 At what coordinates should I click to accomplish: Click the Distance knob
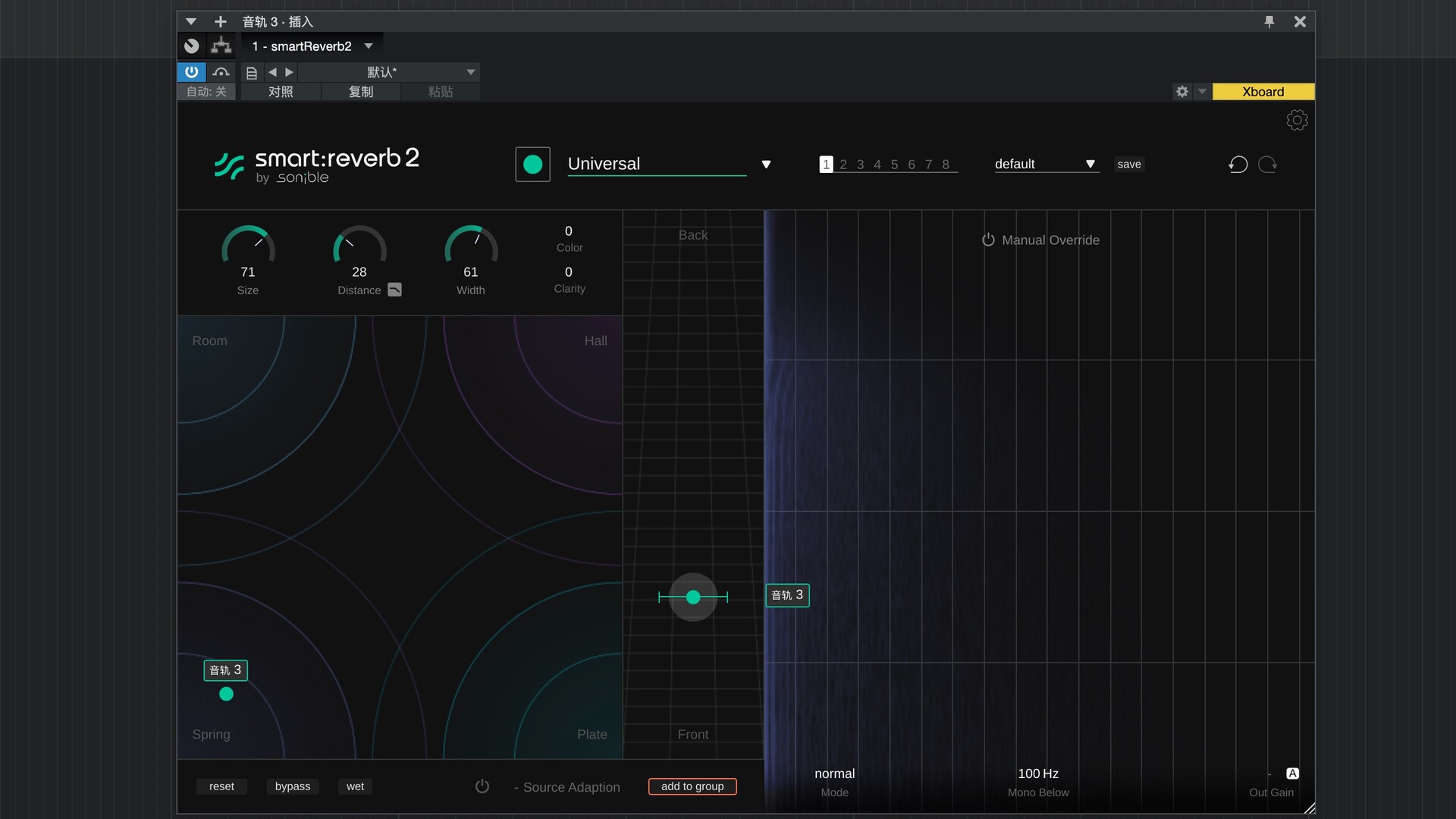[359, 245]
